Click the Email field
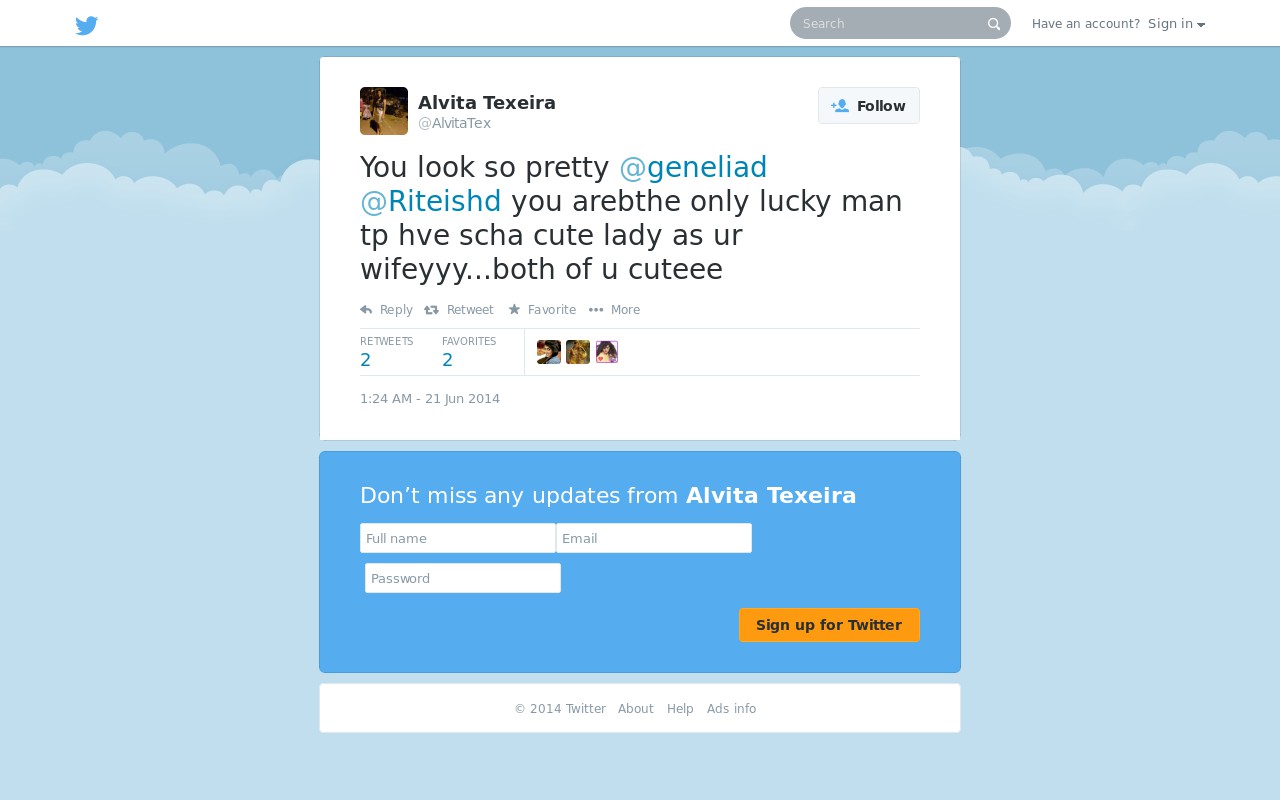 654,538
